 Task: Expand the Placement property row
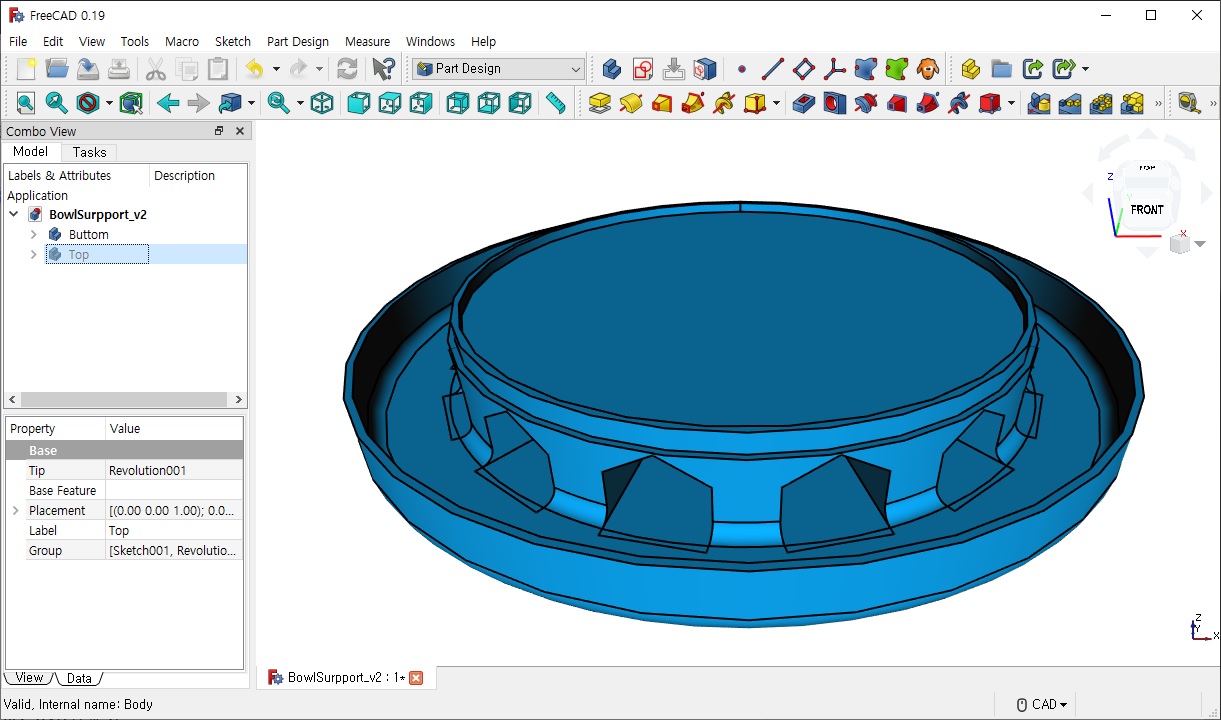(15, 510)
